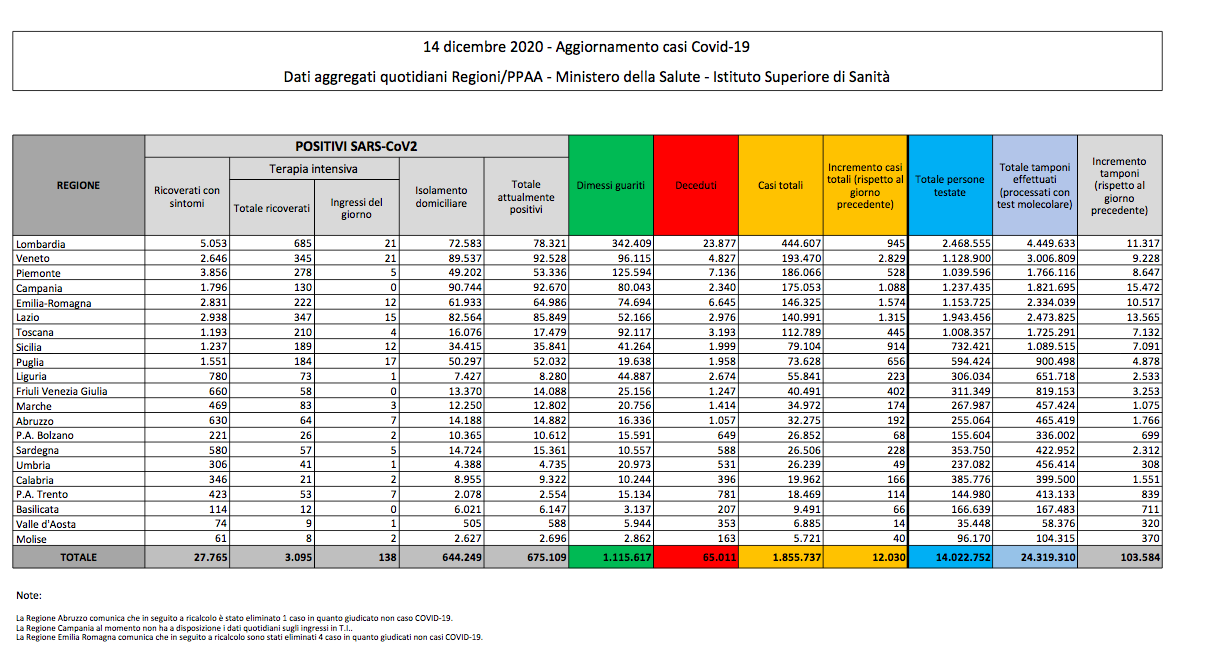Select the Isolamento domiciliare column header
Viewport: 1205px width, 662px height.
click(441, 197)
